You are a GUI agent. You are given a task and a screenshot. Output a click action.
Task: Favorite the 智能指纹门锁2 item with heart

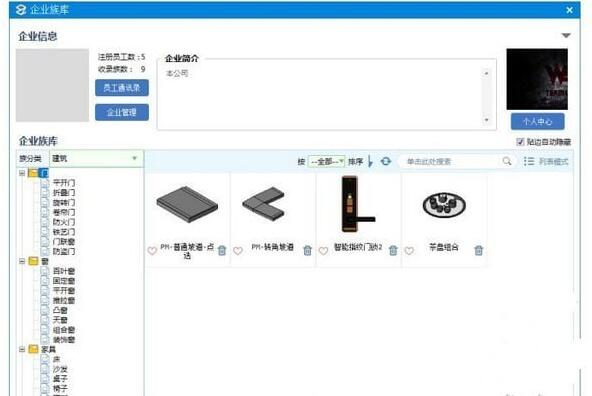[323, 251]
